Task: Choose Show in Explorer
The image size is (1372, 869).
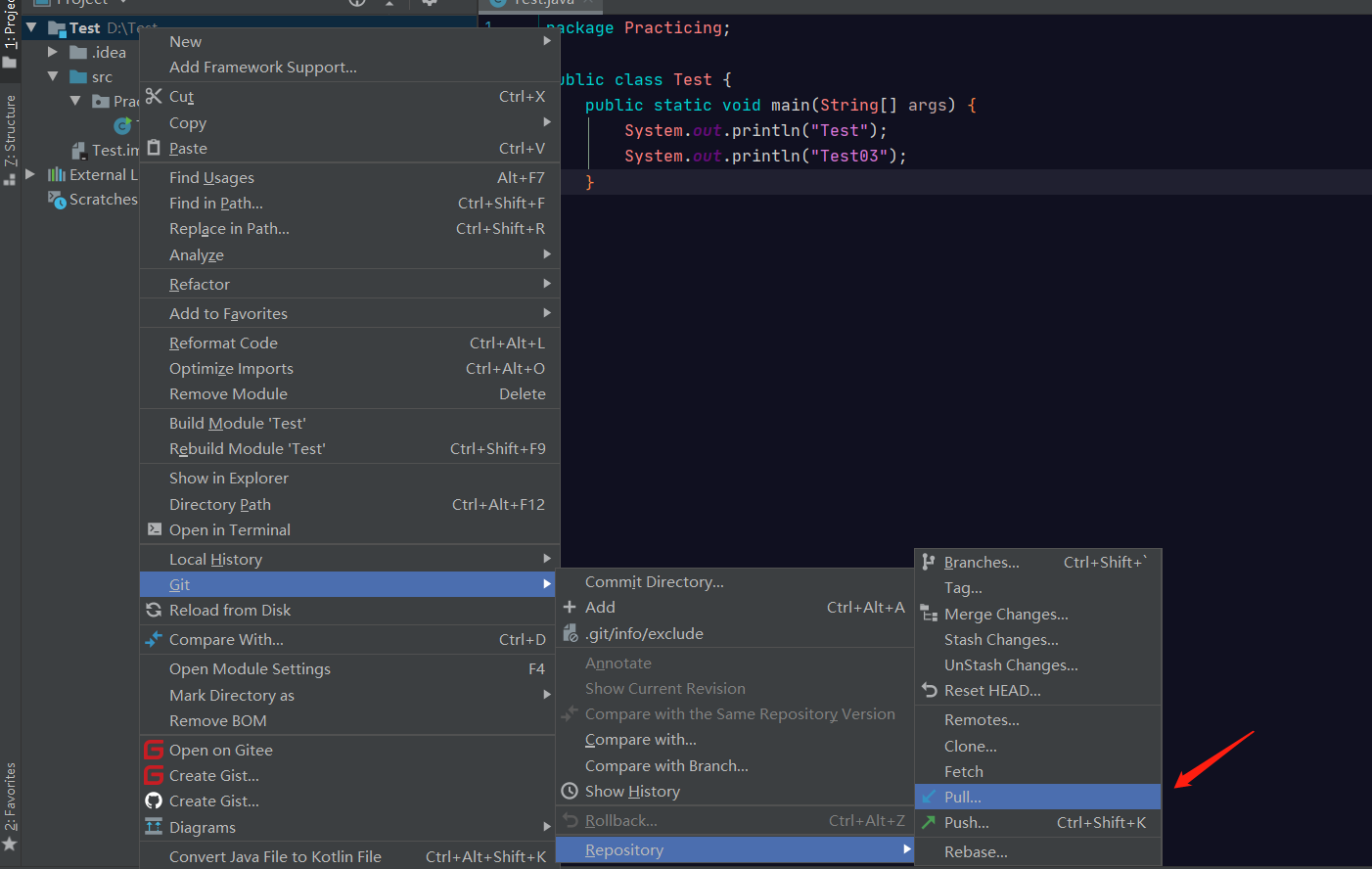Action: point(349,478)
